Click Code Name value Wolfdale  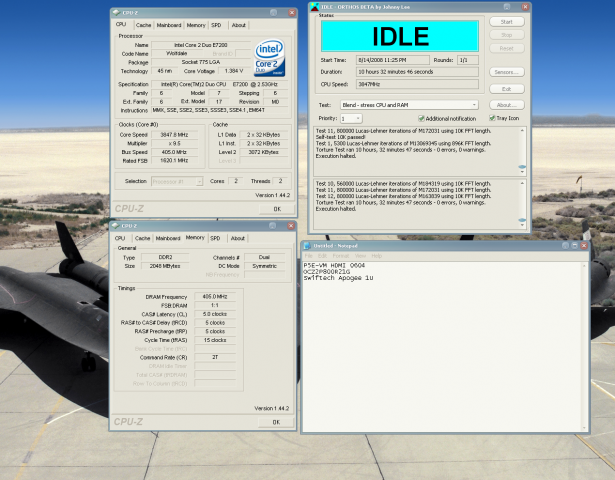176,53
